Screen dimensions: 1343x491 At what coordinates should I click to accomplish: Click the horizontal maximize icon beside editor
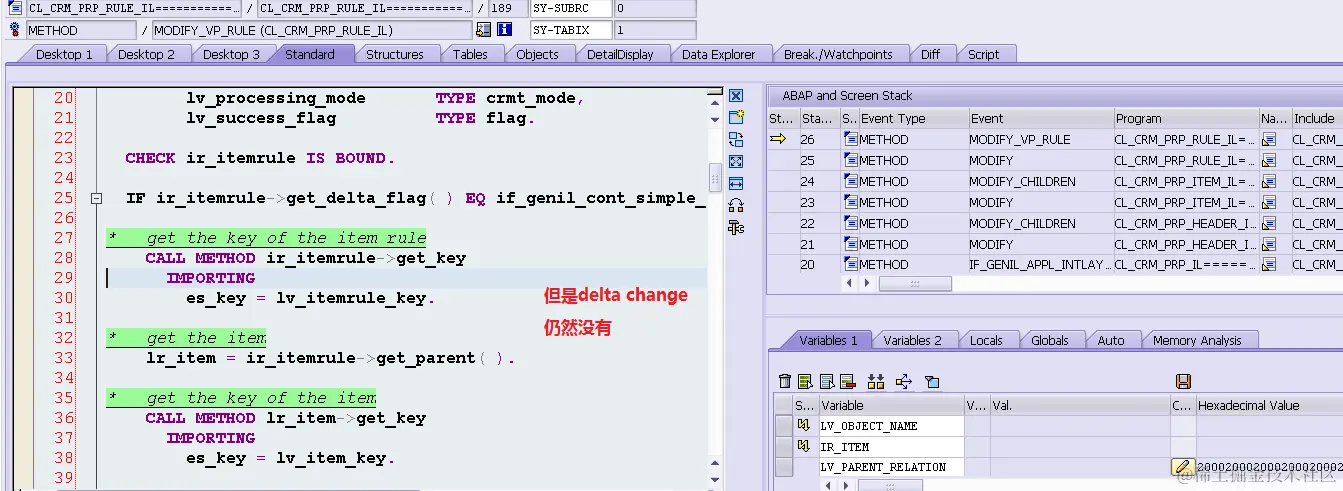(736, 183)
